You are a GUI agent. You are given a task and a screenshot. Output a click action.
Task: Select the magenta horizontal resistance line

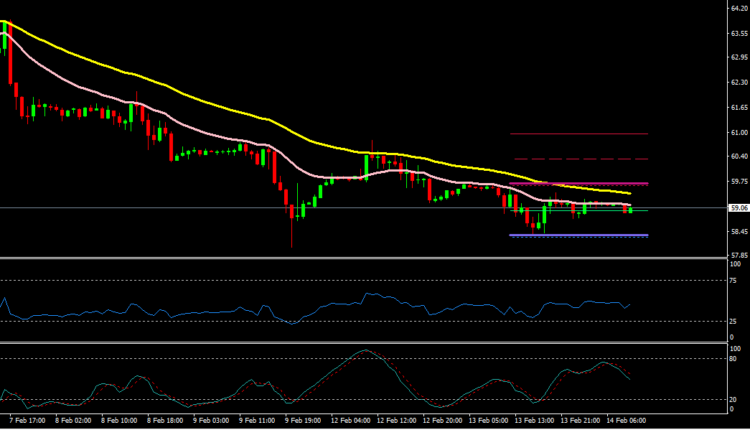pyautogui.click(x=578, y=183)
